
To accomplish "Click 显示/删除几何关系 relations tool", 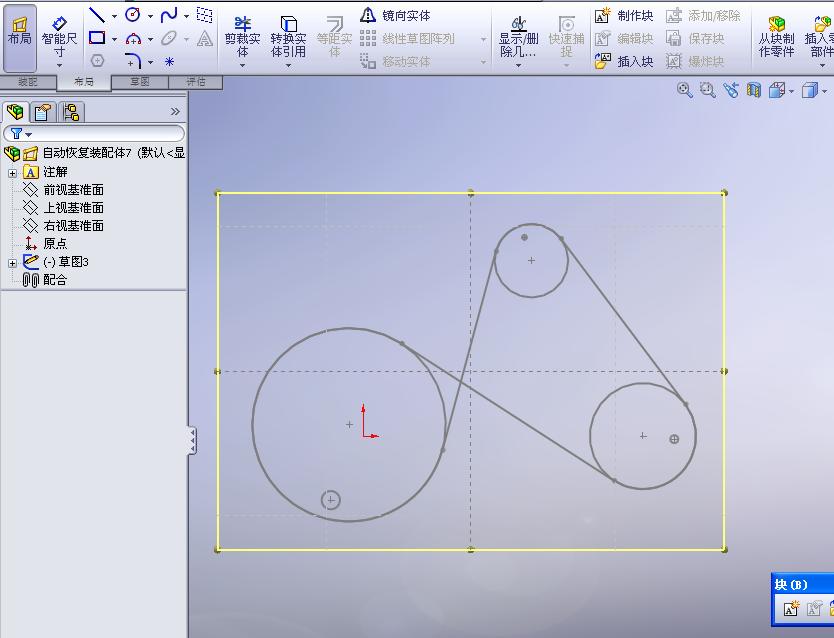I will [x=519, y=37].
